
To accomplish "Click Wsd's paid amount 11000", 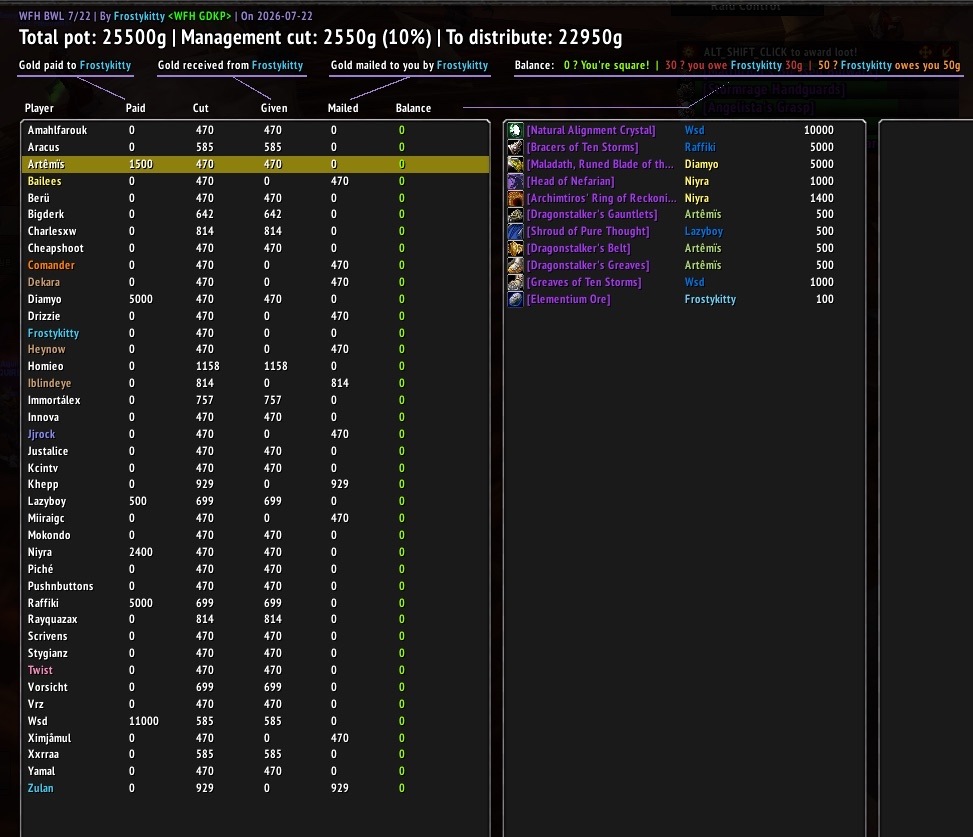I will click(x=143, y=721).
